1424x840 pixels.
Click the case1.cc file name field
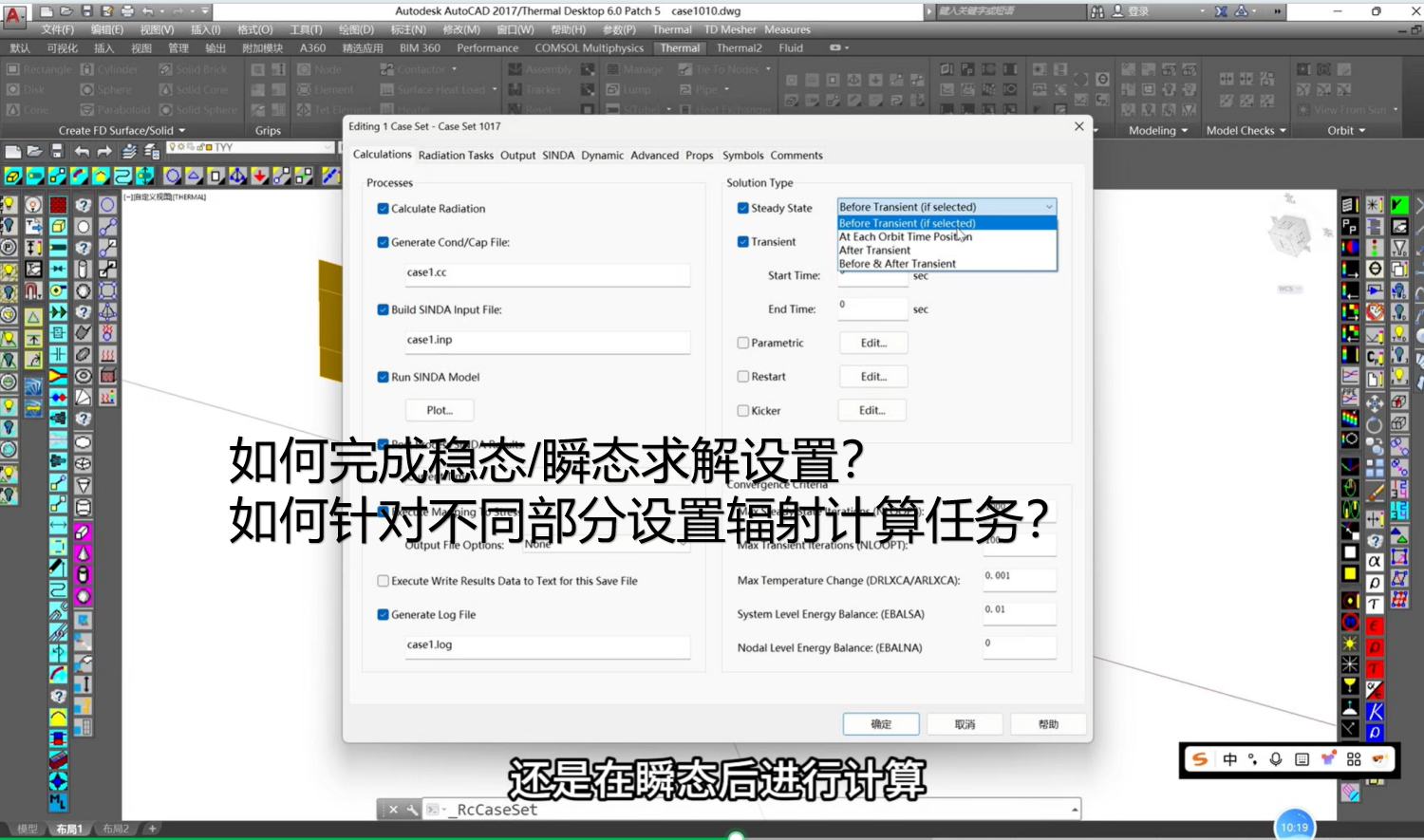point(547,273)
